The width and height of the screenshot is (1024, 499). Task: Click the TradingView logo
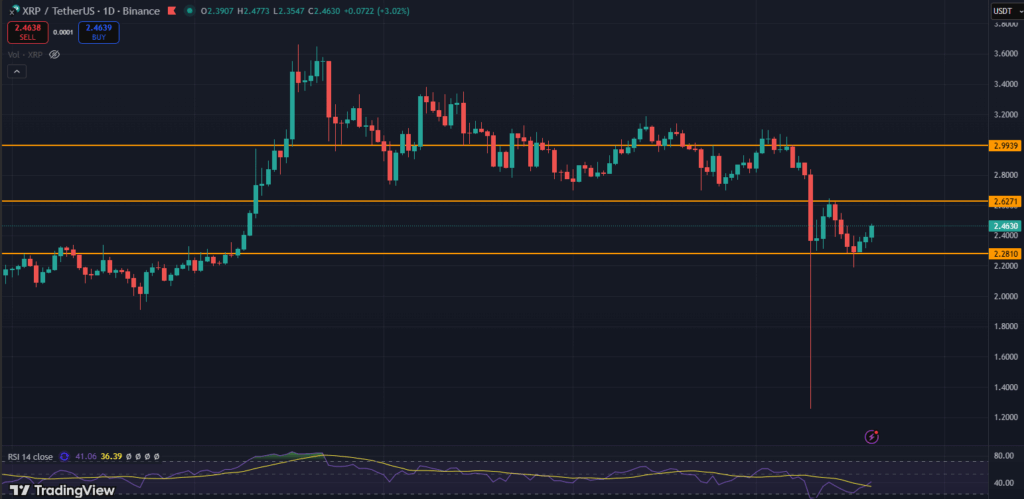(62, 490)
